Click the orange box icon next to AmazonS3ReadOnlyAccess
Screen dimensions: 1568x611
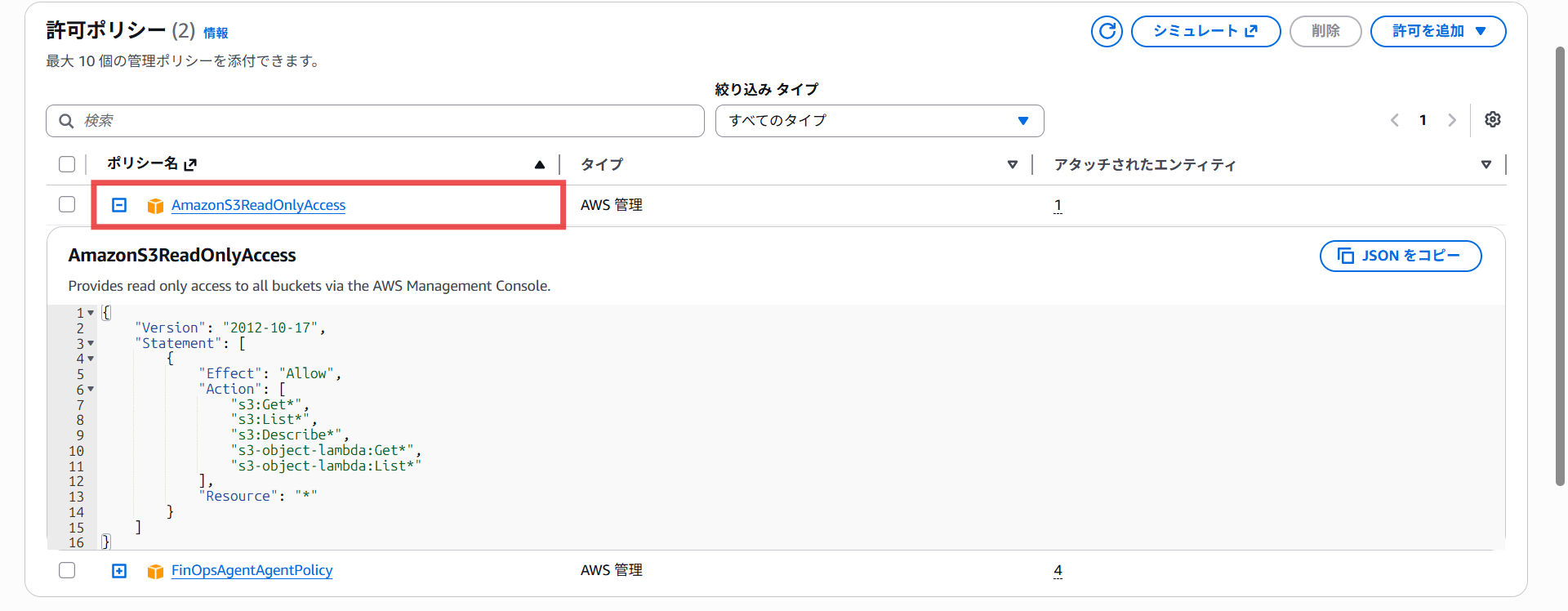click(155, 206)
